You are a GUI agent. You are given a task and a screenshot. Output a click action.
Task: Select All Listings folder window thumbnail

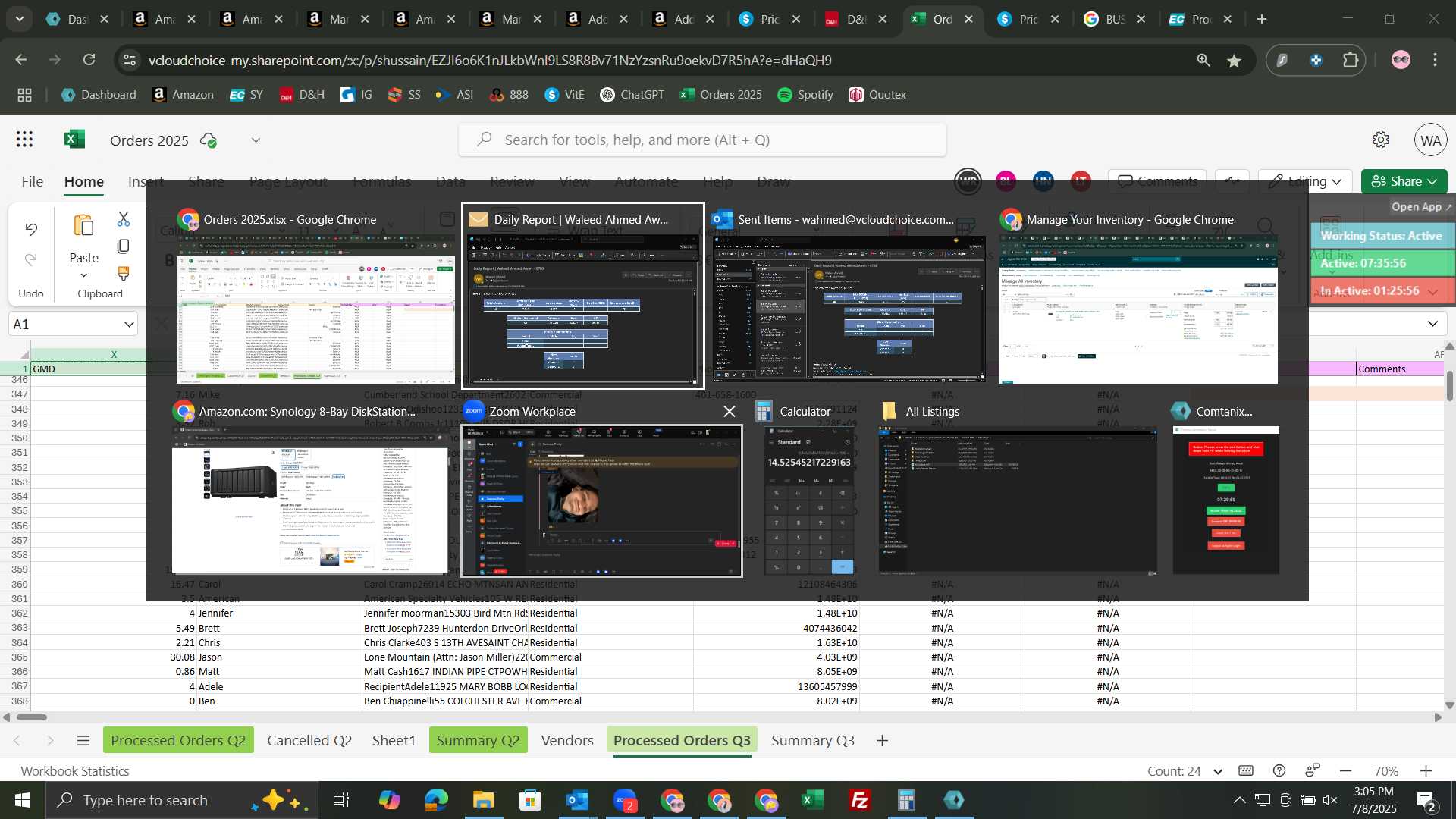click(1018, 500)
